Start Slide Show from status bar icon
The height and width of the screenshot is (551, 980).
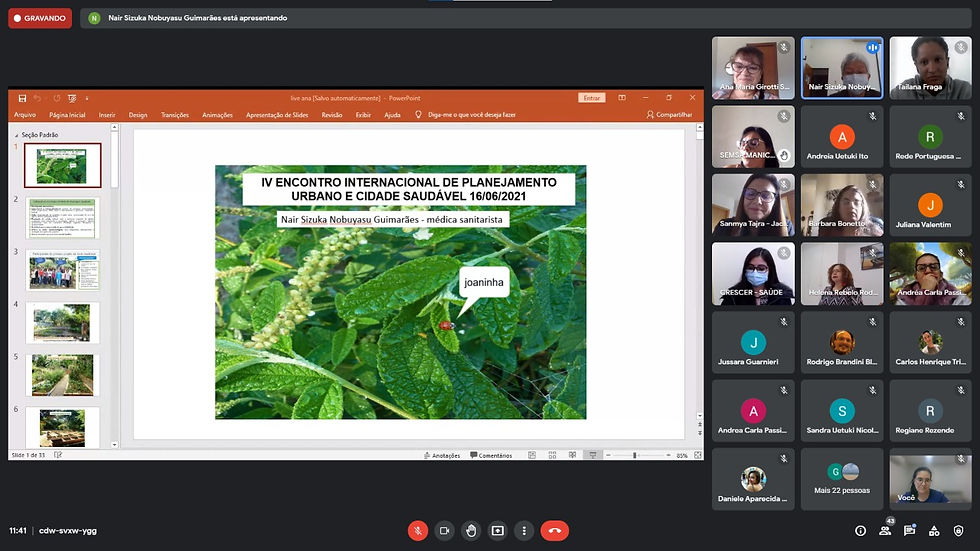pos(592,455)
